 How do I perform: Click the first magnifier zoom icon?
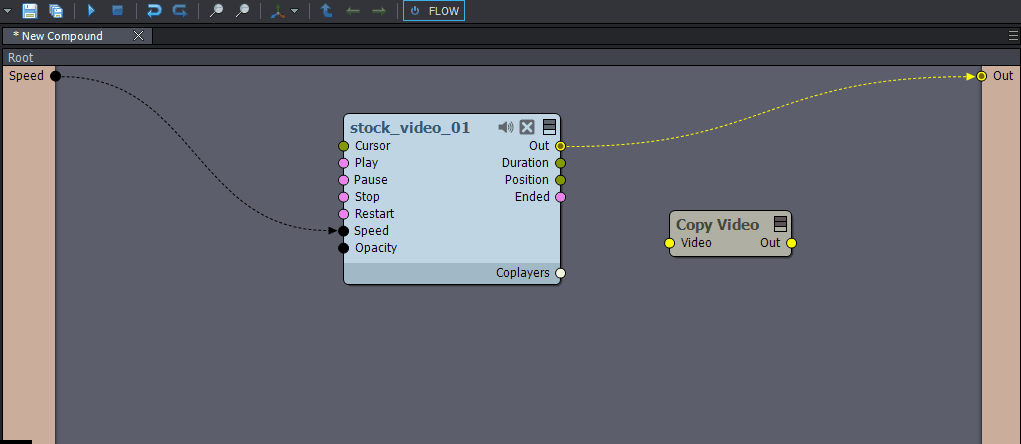[216, 10]
